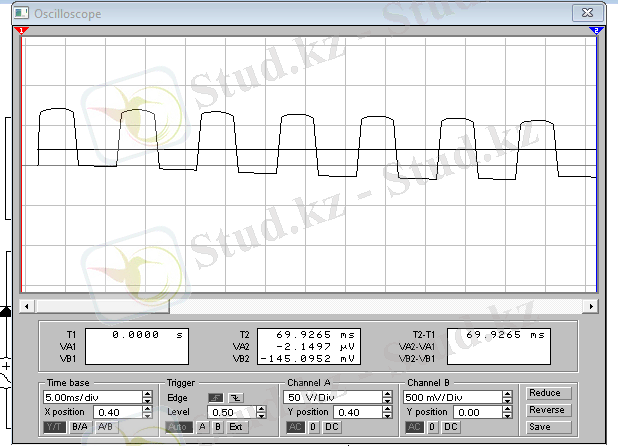
Task: Decrease the time base scale with down arrow
Action: coord(147,400)
